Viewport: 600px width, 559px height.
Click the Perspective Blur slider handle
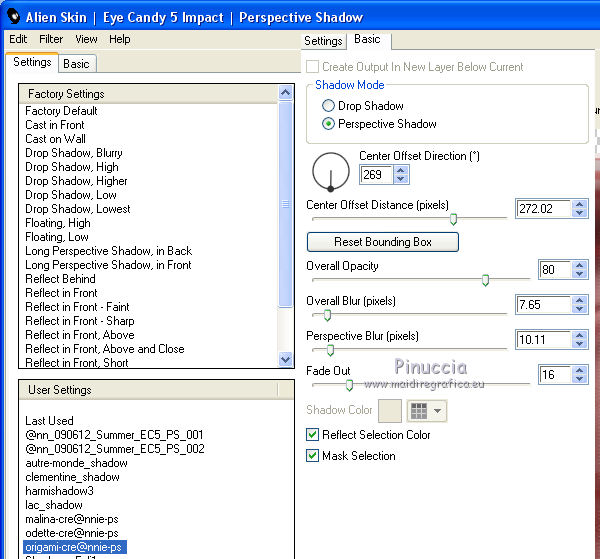click(330, 350)
